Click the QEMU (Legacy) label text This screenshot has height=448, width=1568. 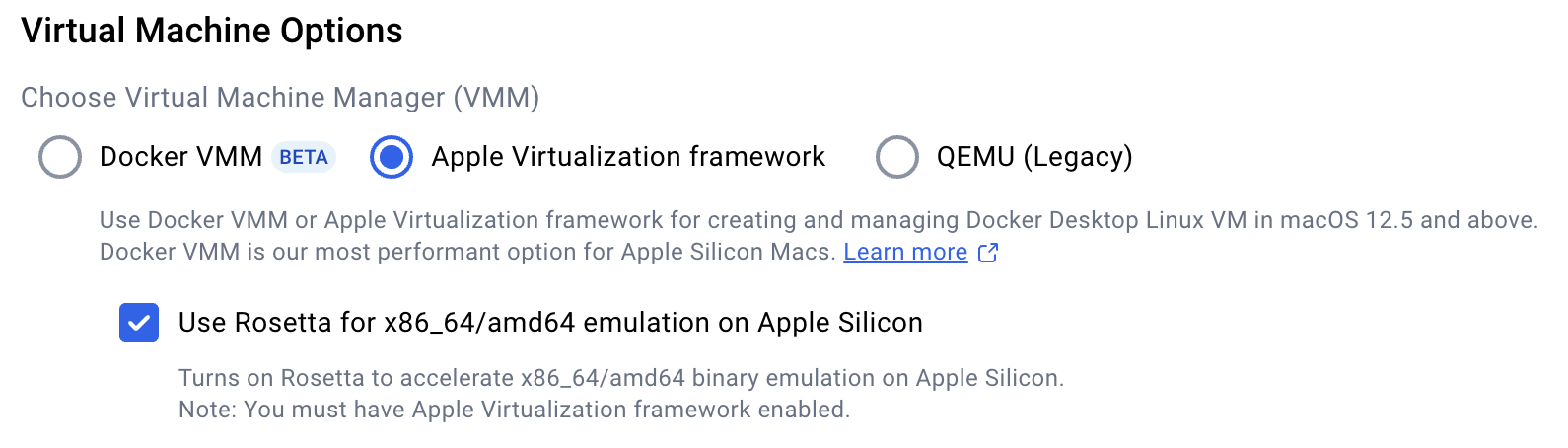coord(1034,157)
